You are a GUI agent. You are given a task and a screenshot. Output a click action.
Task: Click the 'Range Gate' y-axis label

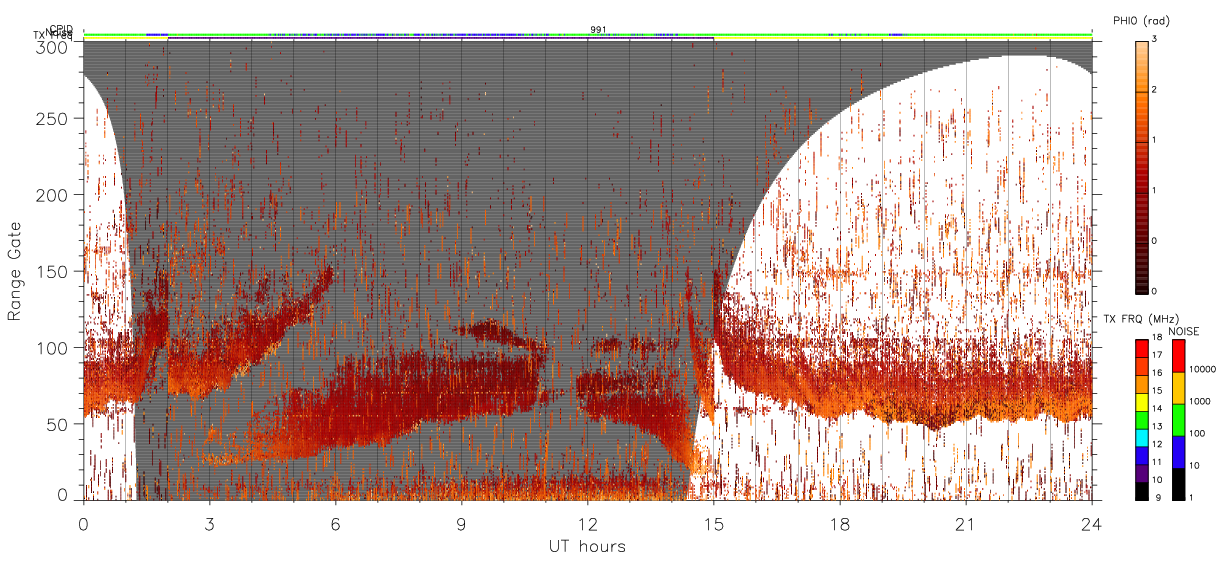[15, 269]
